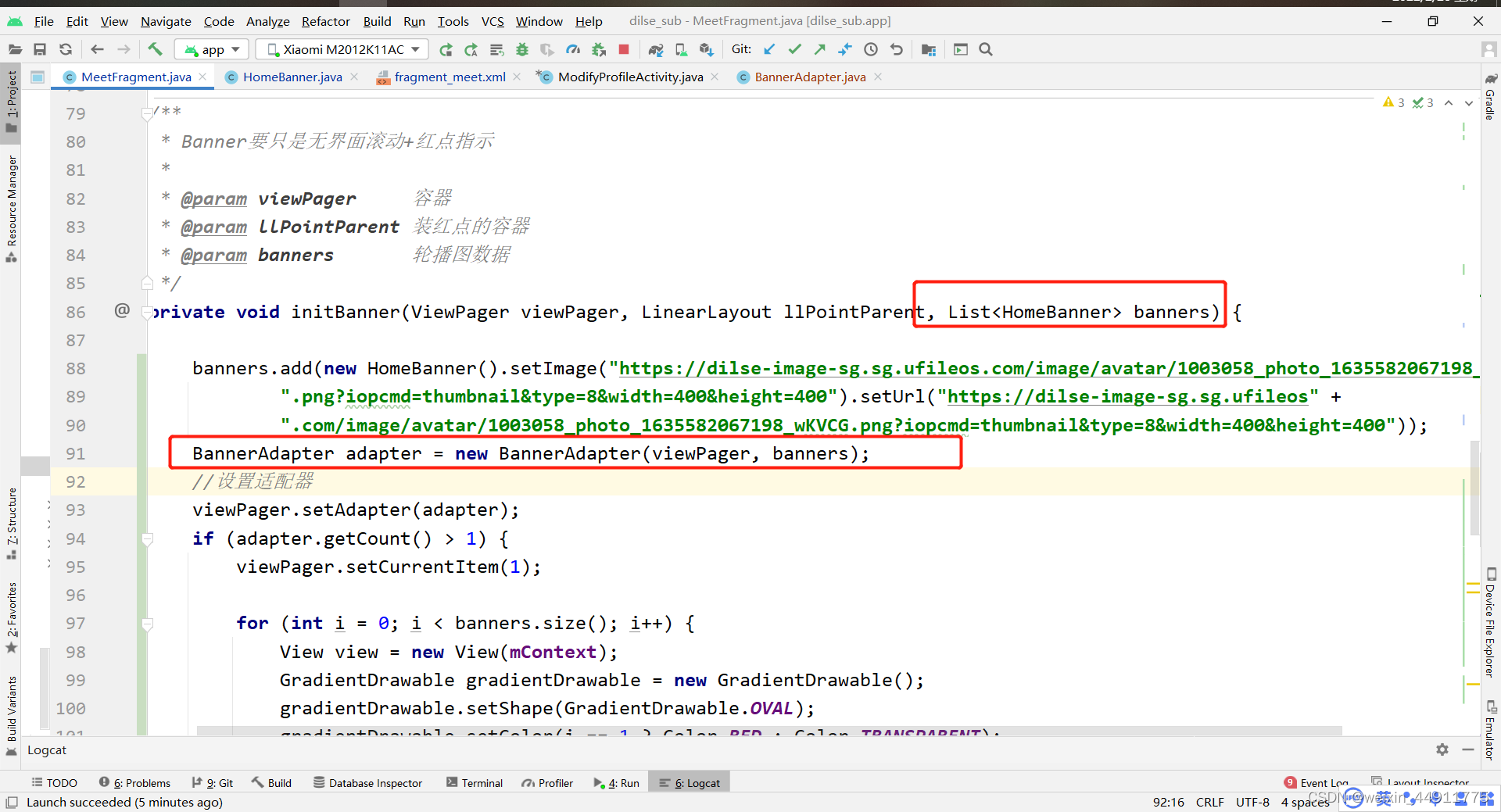Viewport: 1501px width, 812px height.
Task: Toggle the Gradle side panel
Action: click(x=1490, y=97)
